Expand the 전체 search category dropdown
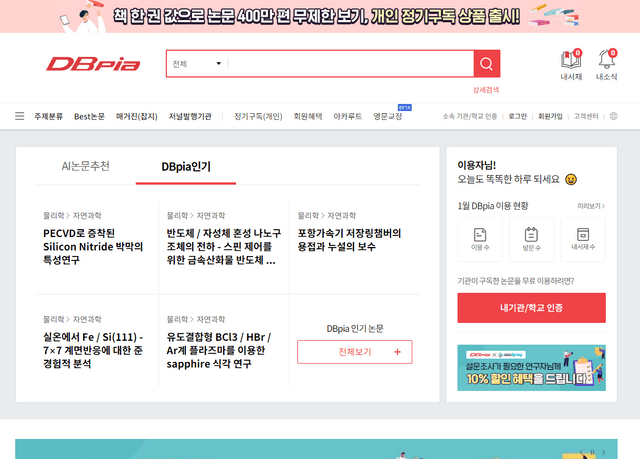 coord(196,64)
